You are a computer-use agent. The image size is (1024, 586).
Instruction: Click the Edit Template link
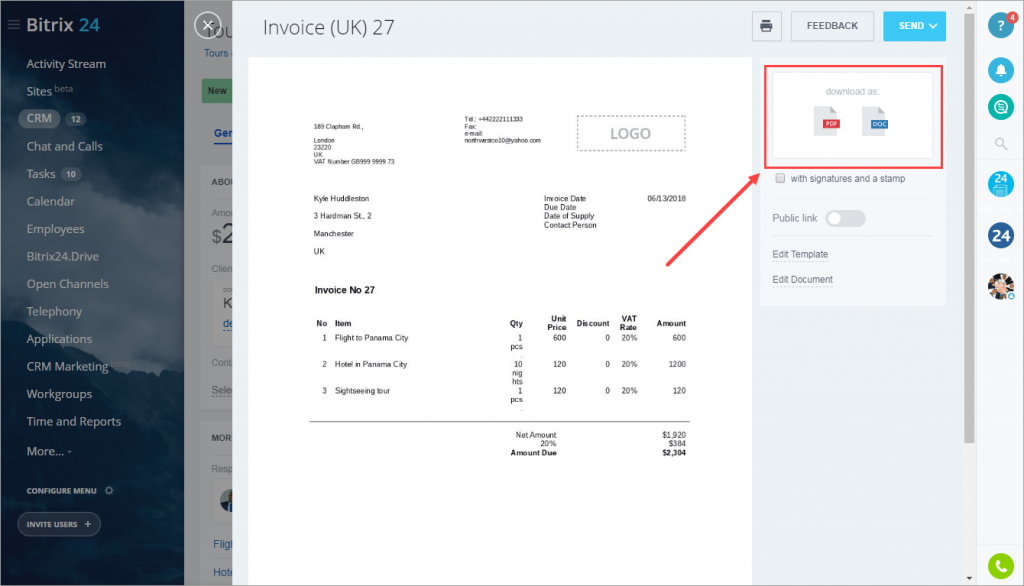pos(800,254)
